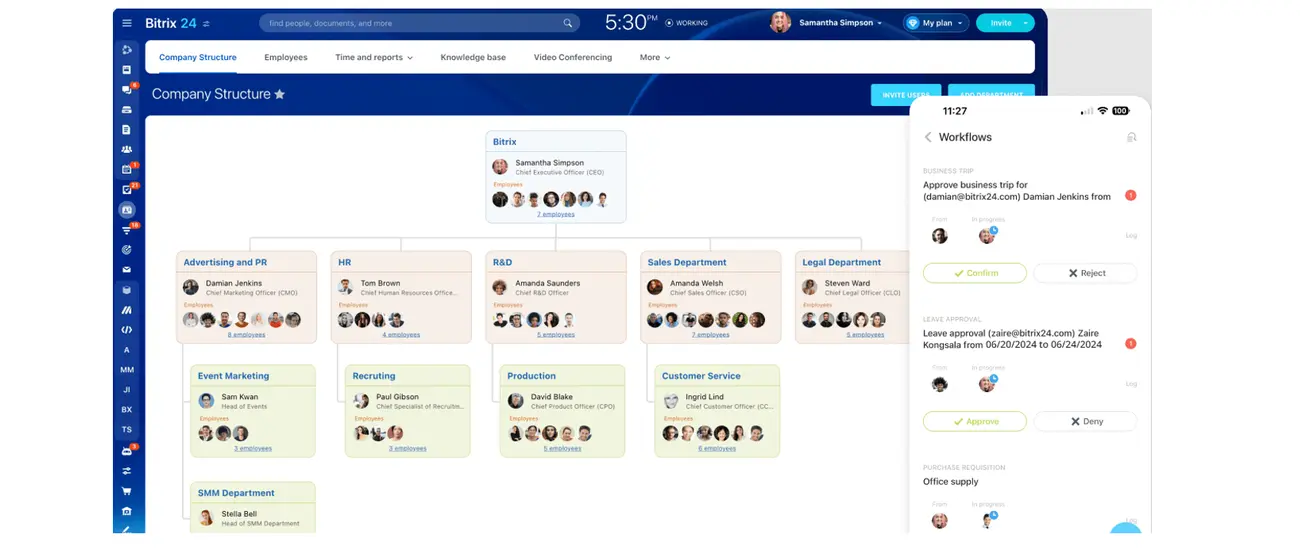Switch to the Employees tab
The image size is (1300, 551).
point(286,58)
